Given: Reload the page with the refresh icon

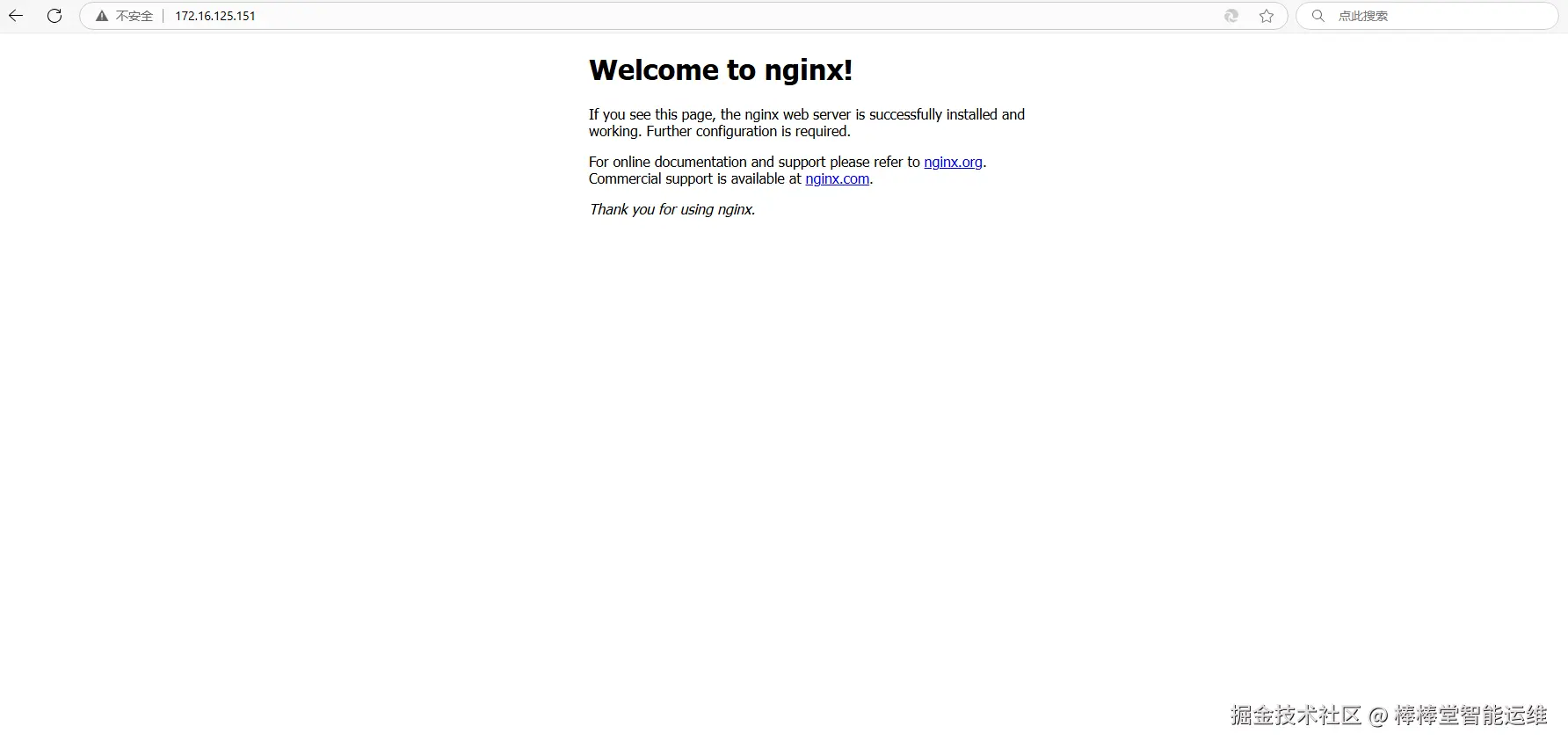Looking at the screenshot, I should (54, 16).
